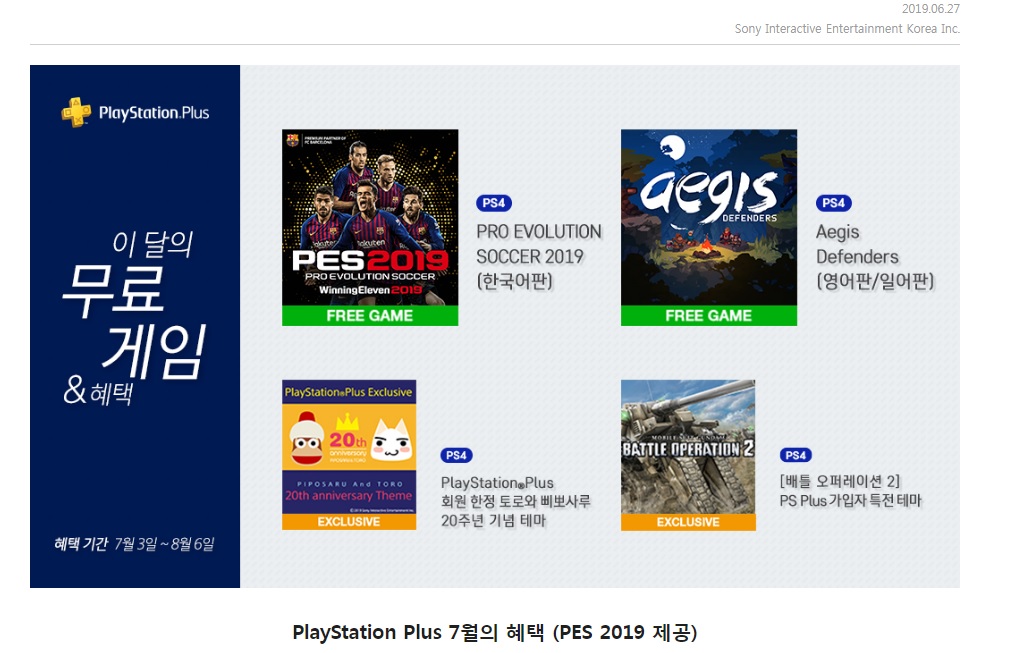The image size is (1018, 653).
Task: Click the 이 달의 무료 게임 headline
Action: (x=135, y=304)
